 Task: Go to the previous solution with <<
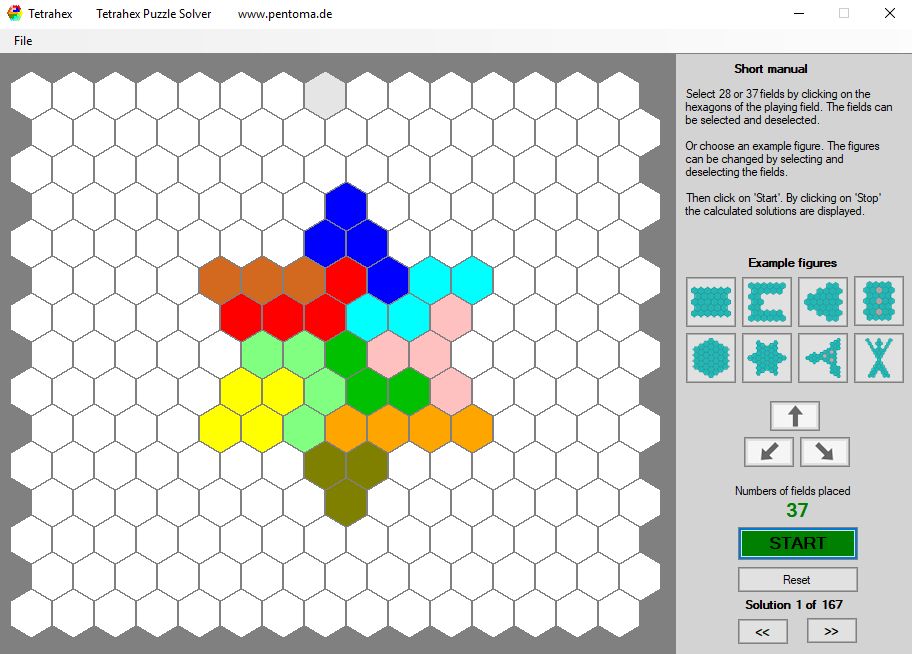[763, 631]
